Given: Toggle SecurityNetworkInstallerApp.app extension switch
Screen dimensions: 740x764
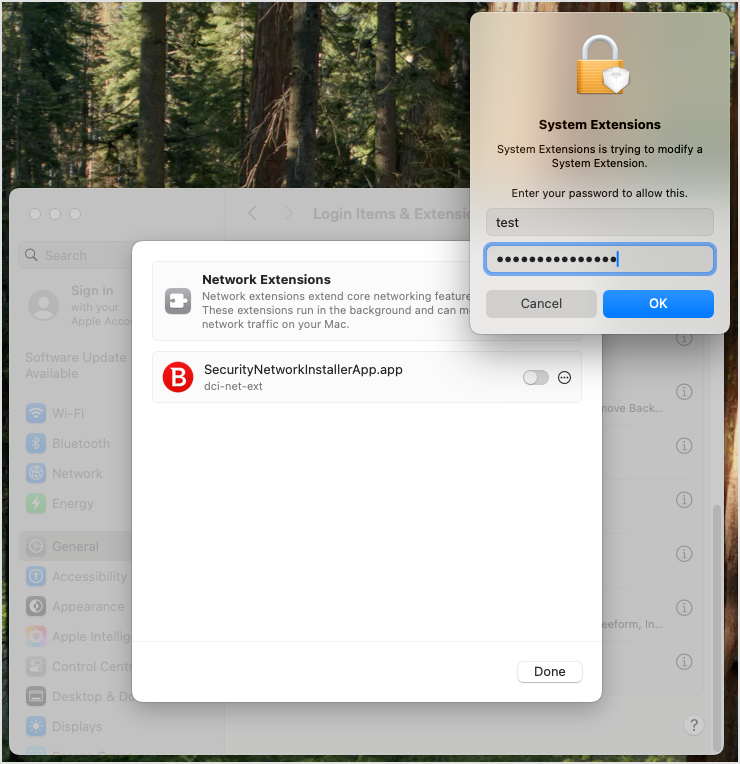Looking at the screenshot, I should point(535,378).
